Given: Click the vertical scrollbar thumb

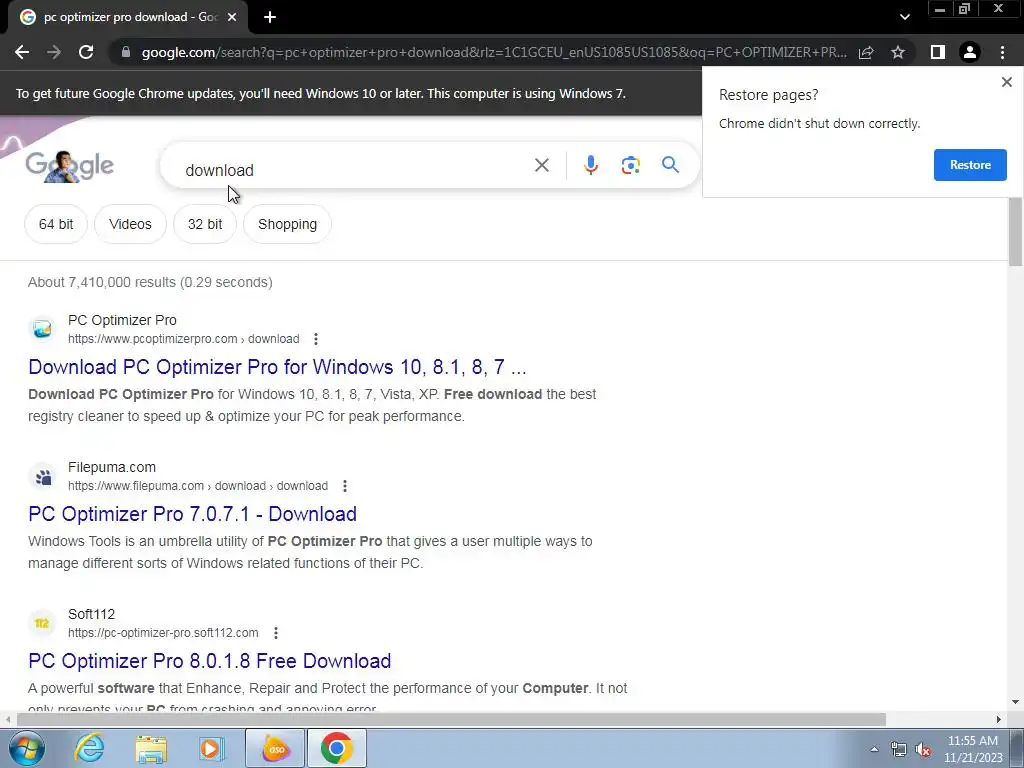Looking at the screenshot, I should pyautogui.click(x=1015, y=231).
